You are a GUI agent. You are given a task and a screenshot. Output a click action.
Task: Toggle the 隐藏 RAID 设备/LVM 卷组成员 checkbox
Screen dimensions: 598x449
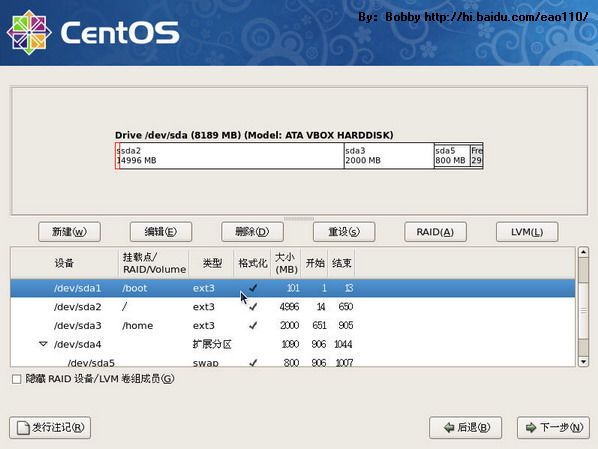coord(16,379)
